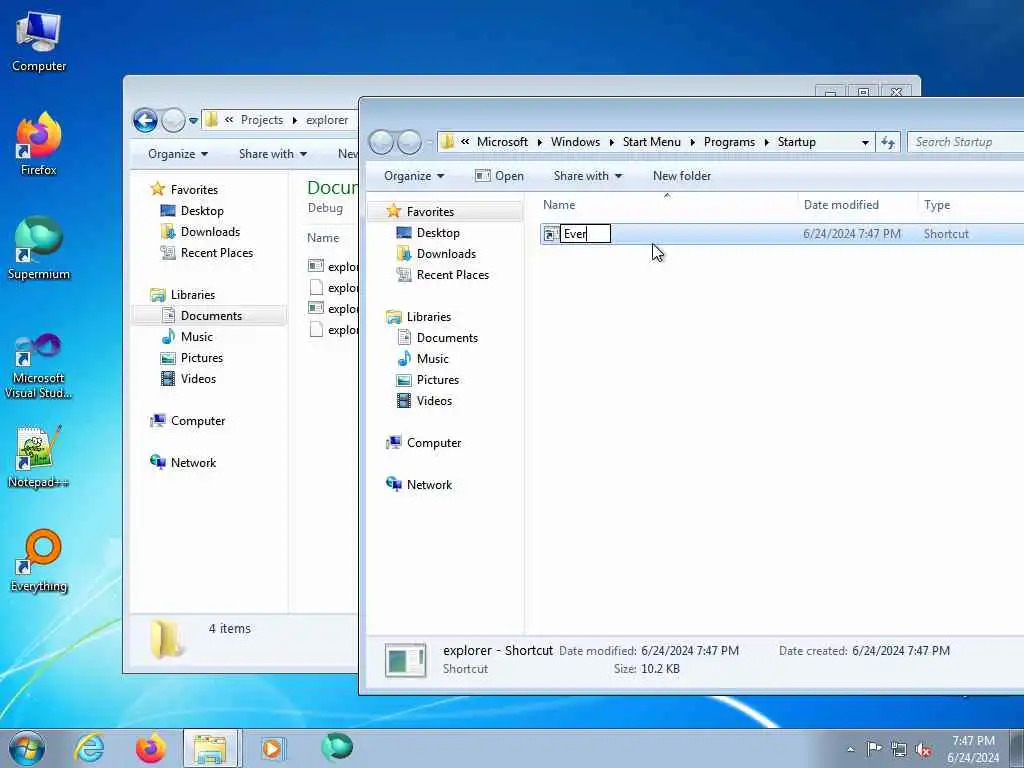Sort by Name column in Startup window
1024x768 pixels.
pos(667,205)
